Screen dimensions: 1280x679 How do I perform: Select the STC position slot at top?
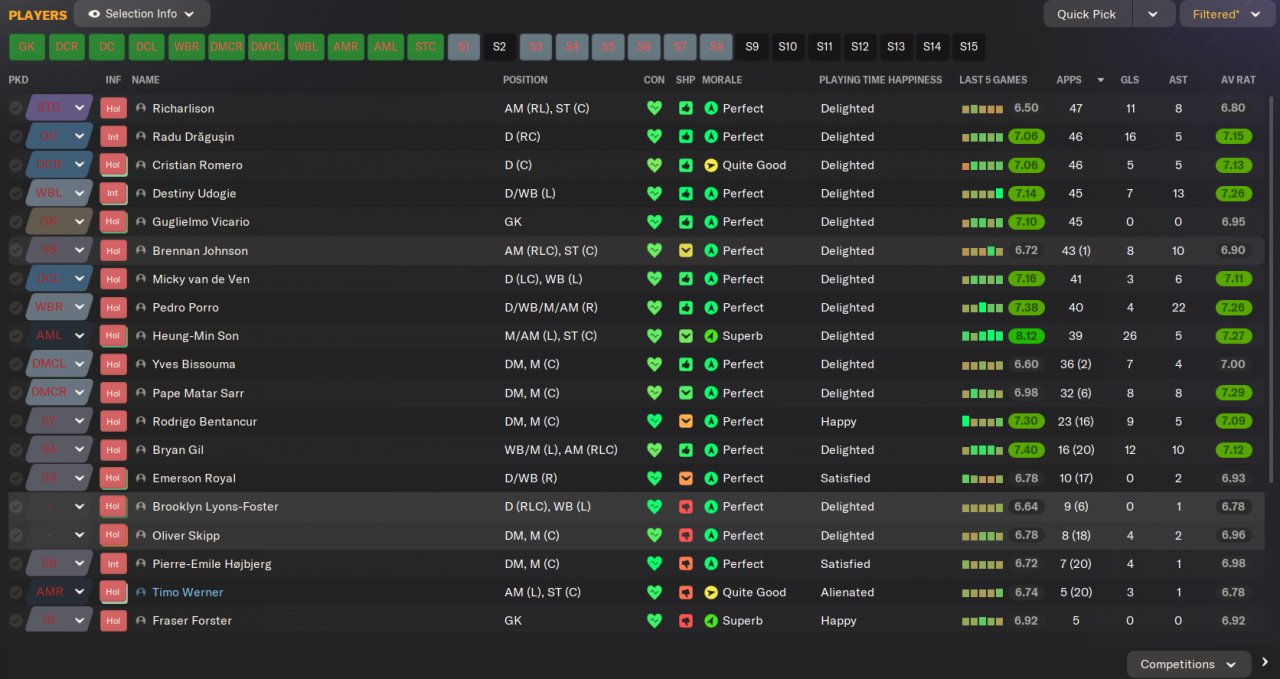[426, 47]
